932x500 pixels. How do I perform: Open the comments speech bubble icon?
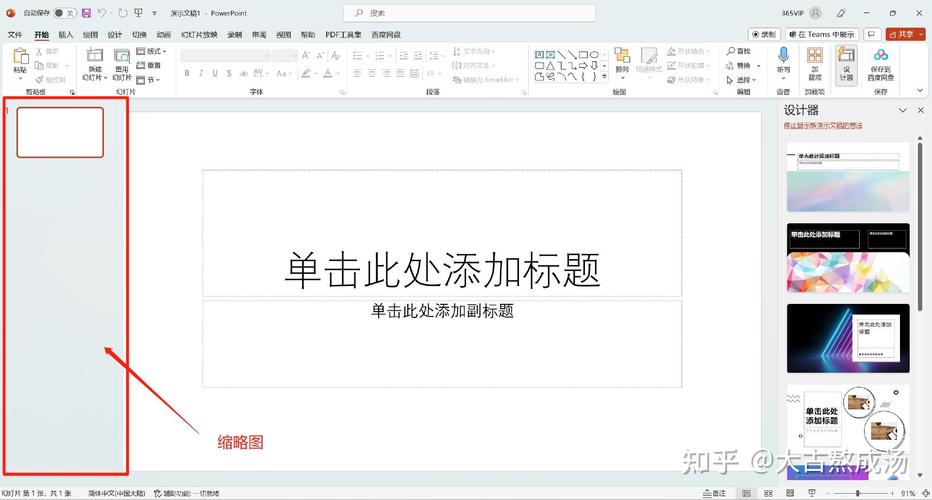(871, 34)
